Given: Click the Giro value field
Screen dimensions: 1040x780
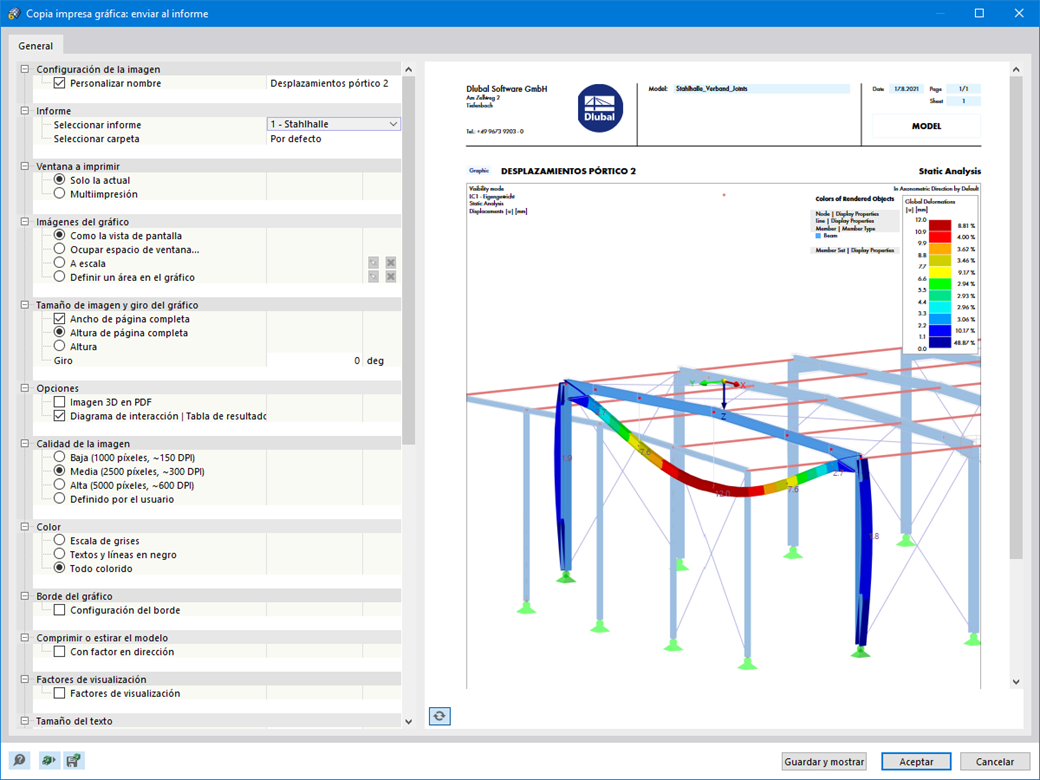Looking at the screenshot, I should (x=314, y=360).
